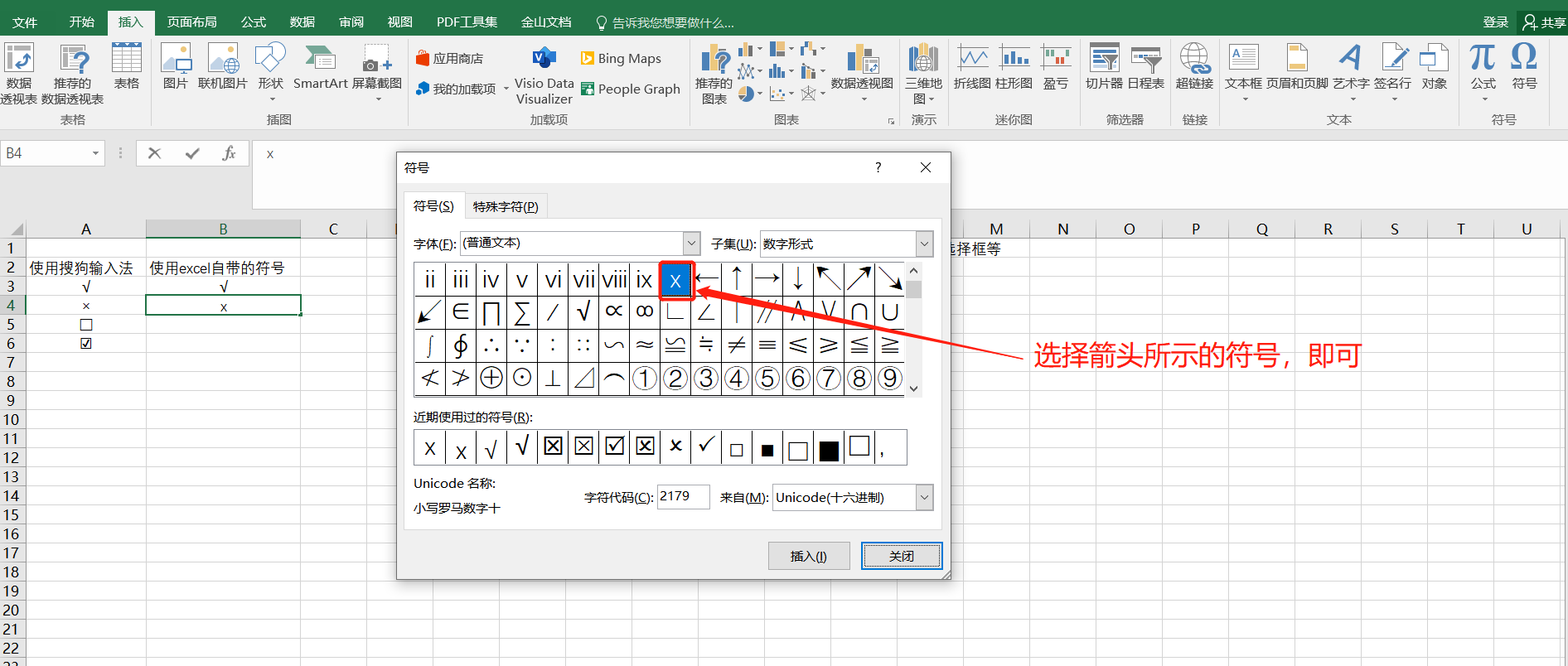Screen dimensions: 1568x666
Task: Switch to the Home (开始) tab
Action: (x=81, y=22)
